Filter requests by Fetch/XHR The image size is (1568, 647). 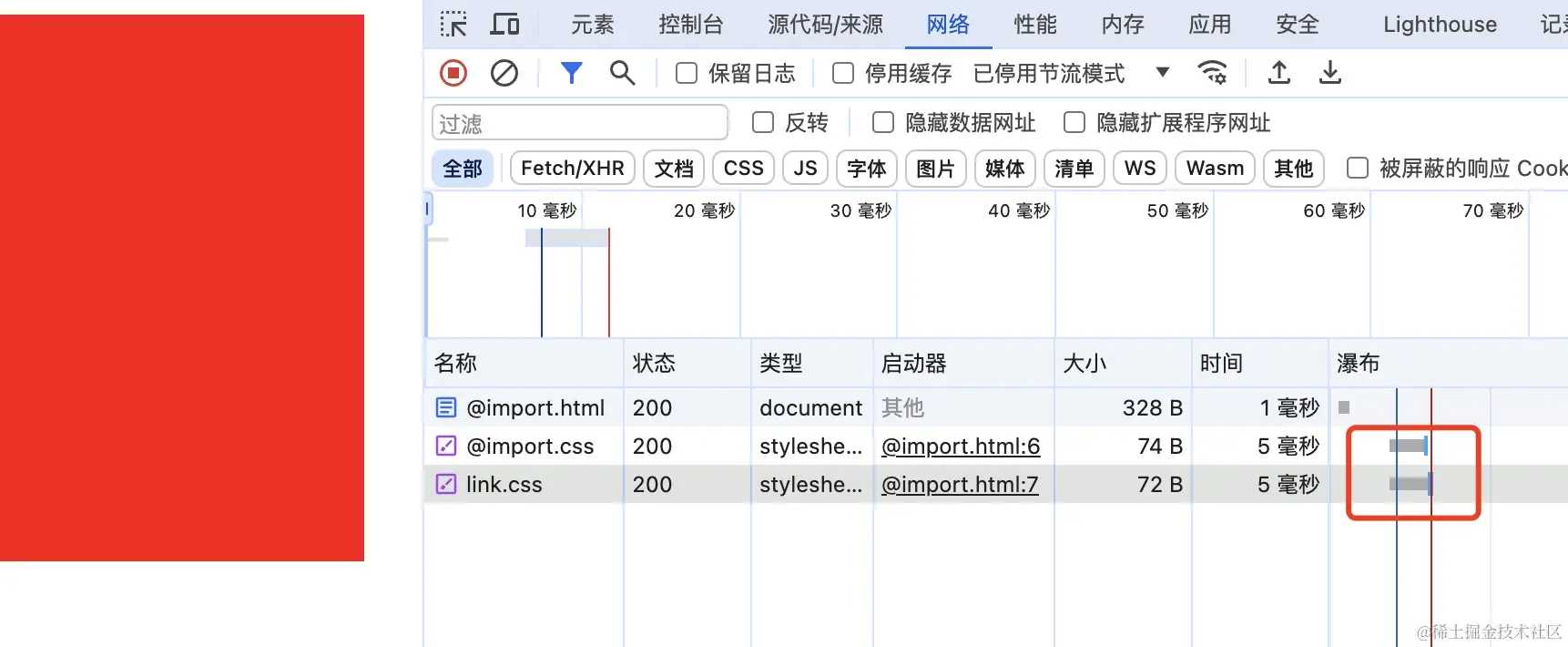tap(573, 169)
